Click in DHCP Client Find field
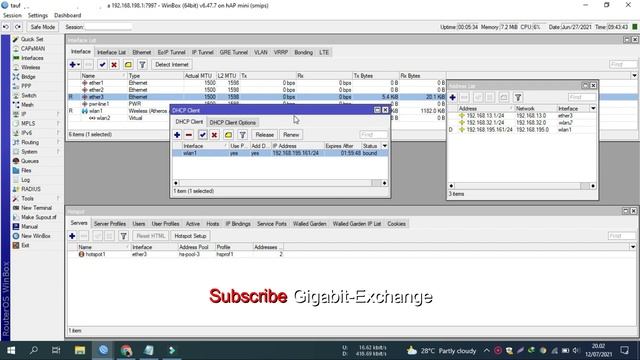The height and width of the screenshot is (360, 640). (373, 134)
